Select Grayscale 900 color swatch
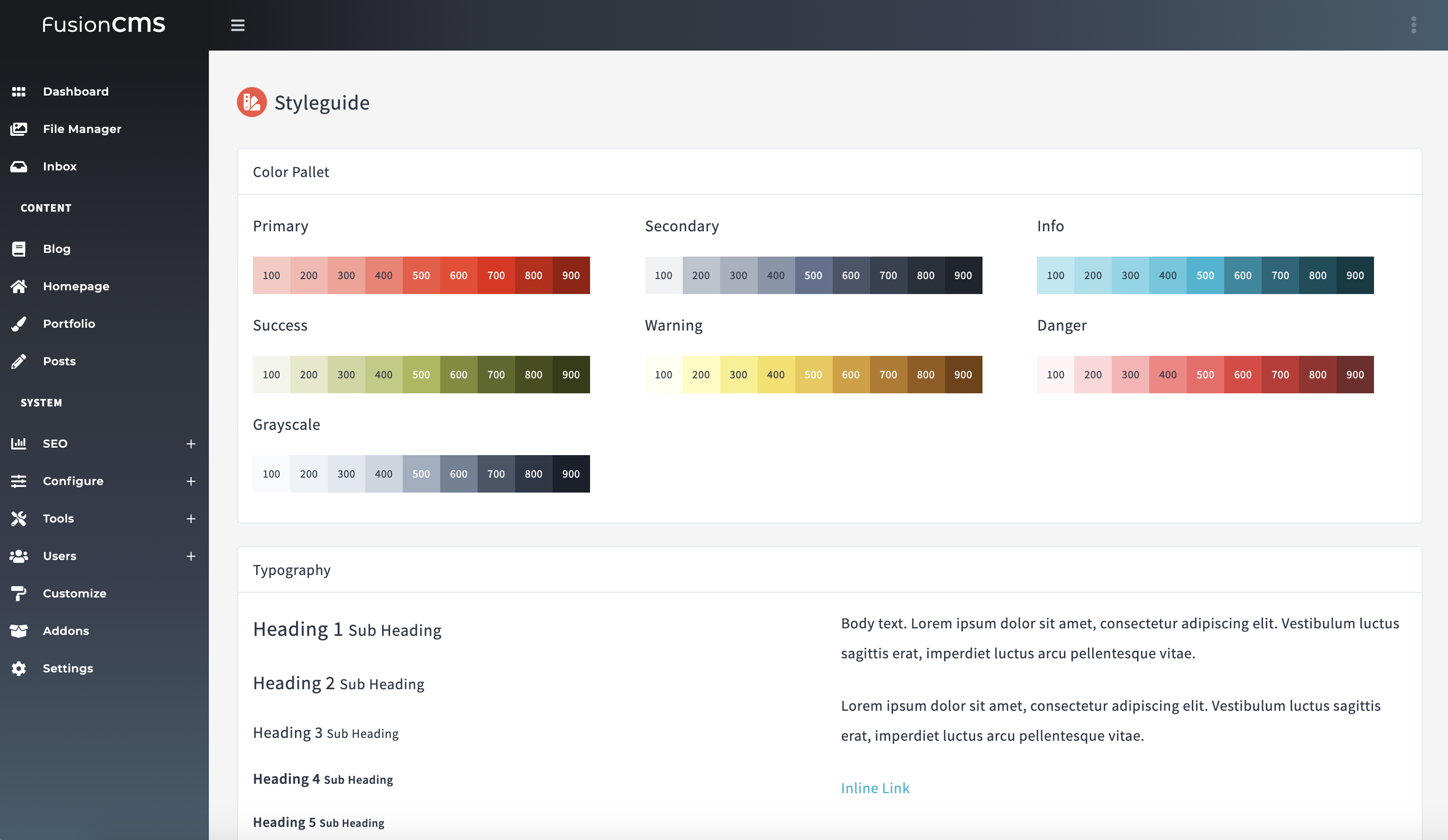The height and width of the screenshot is (840, 1448). (571, 474)
